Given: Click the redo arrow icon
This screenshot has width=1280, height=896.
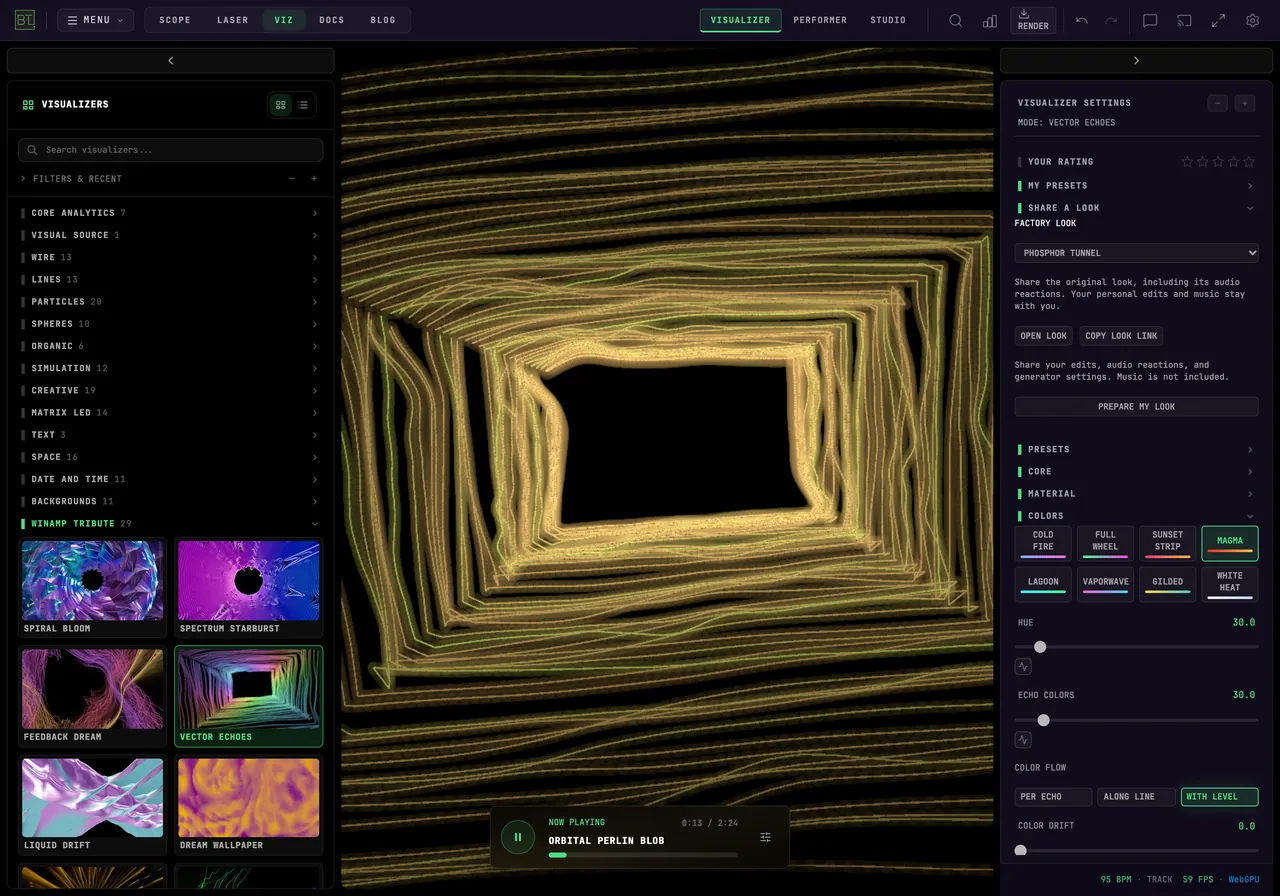Looking at the screenshot, I should click(1111, 20).
